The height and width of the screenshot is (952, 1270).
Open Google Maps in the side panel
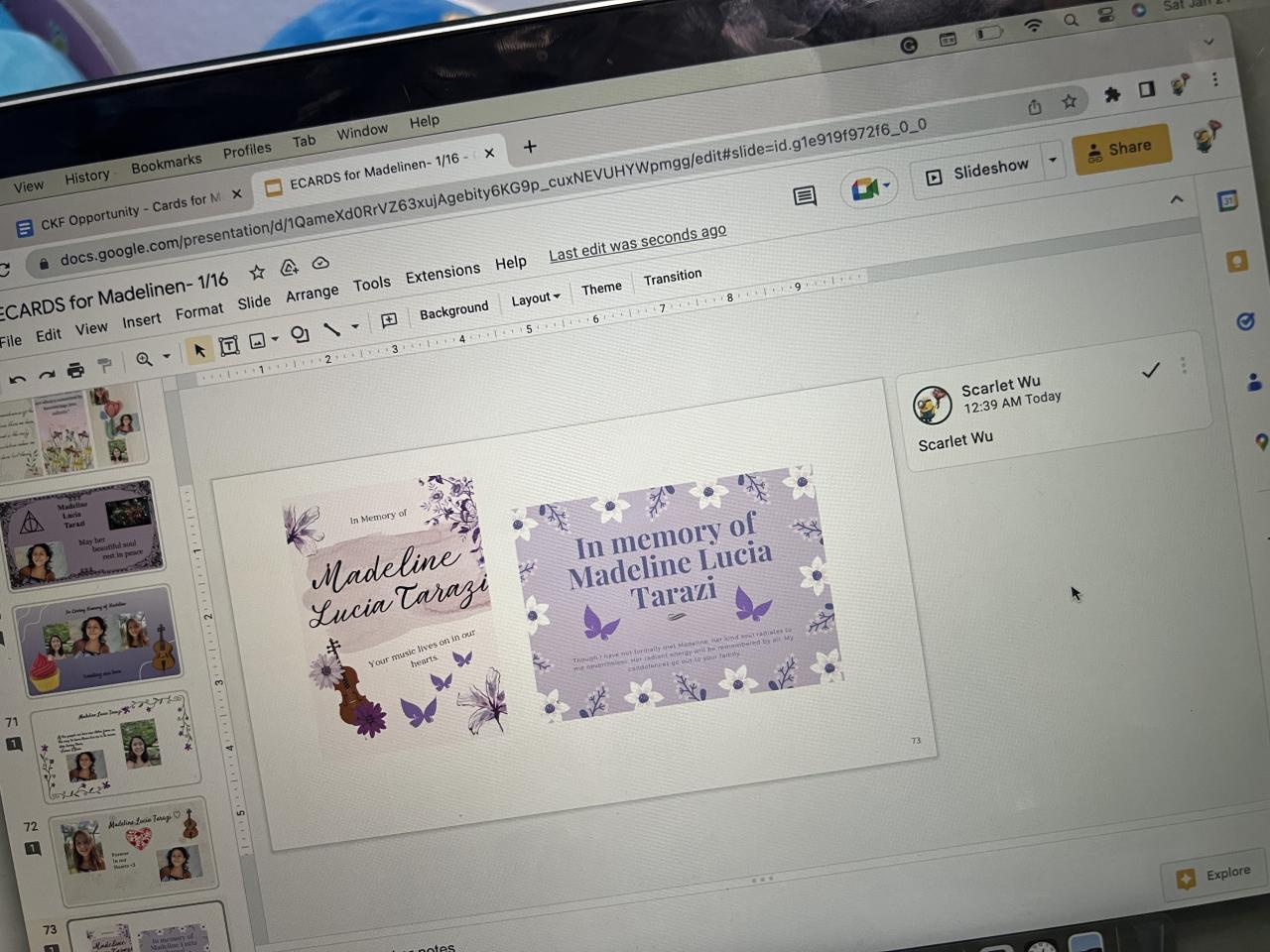coord(1261,441)
